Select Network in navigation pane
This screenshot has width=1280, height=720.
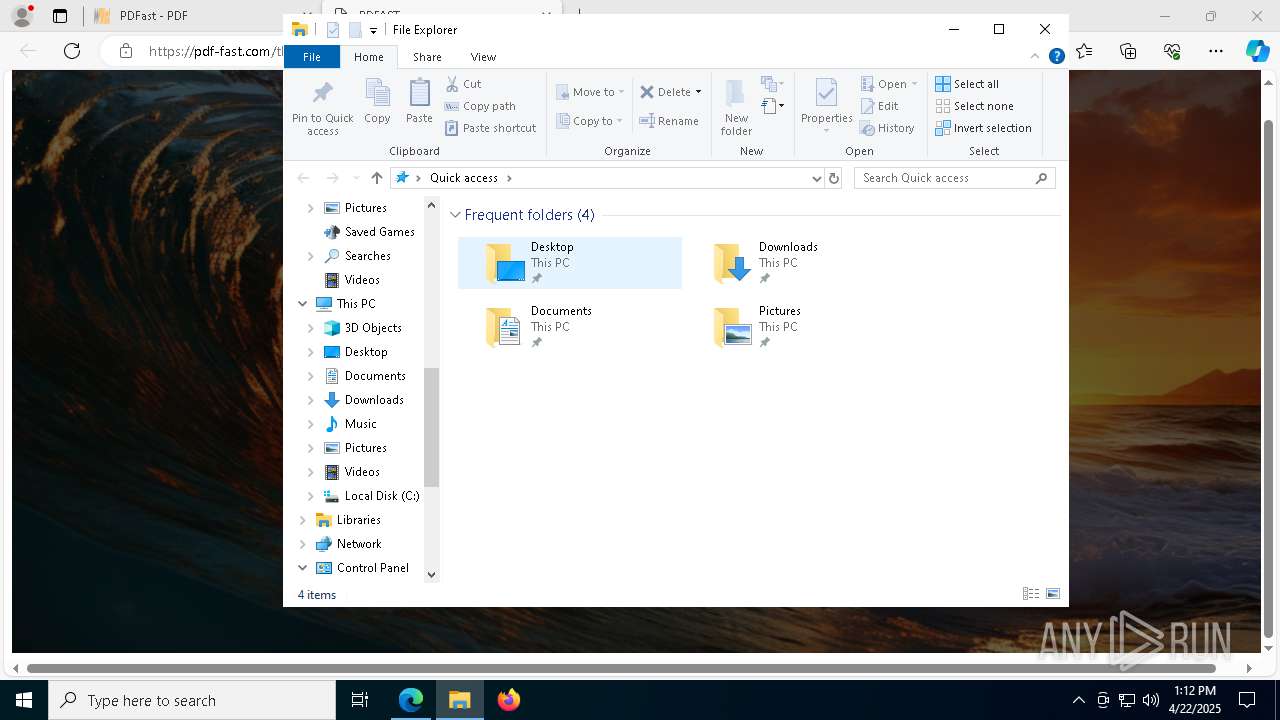click(358, 544)
